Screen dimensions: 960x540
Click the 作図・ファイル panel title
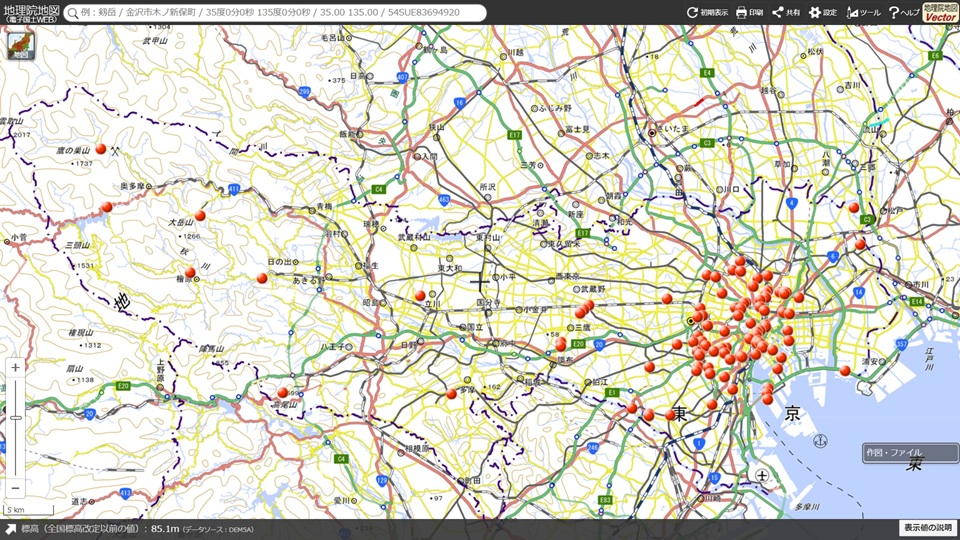[x=895, y=453]
